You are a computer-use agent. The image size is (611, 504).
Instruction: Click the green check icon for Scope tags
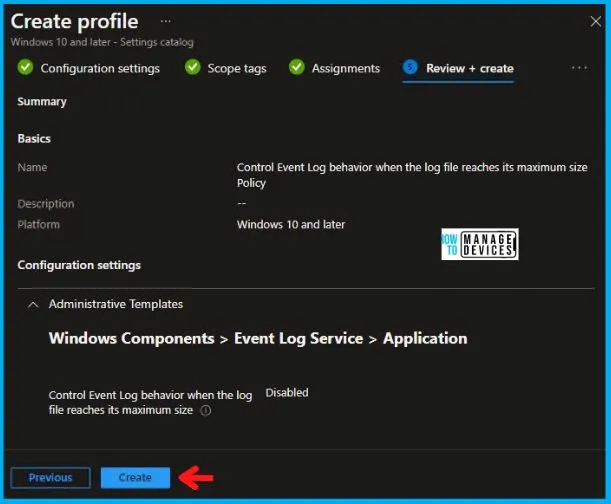coord(192,67)
